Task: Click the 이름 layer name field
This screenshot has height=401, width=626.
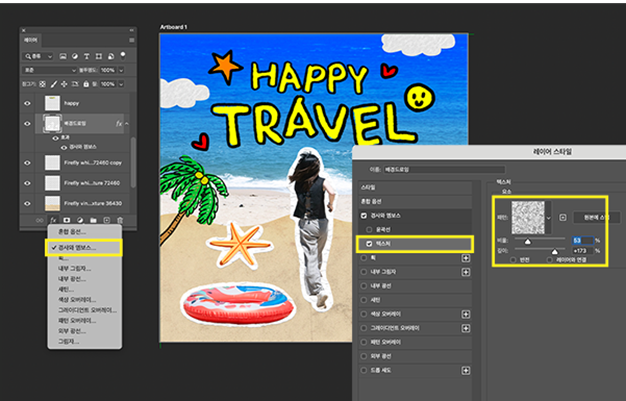Action: point(444,170)
